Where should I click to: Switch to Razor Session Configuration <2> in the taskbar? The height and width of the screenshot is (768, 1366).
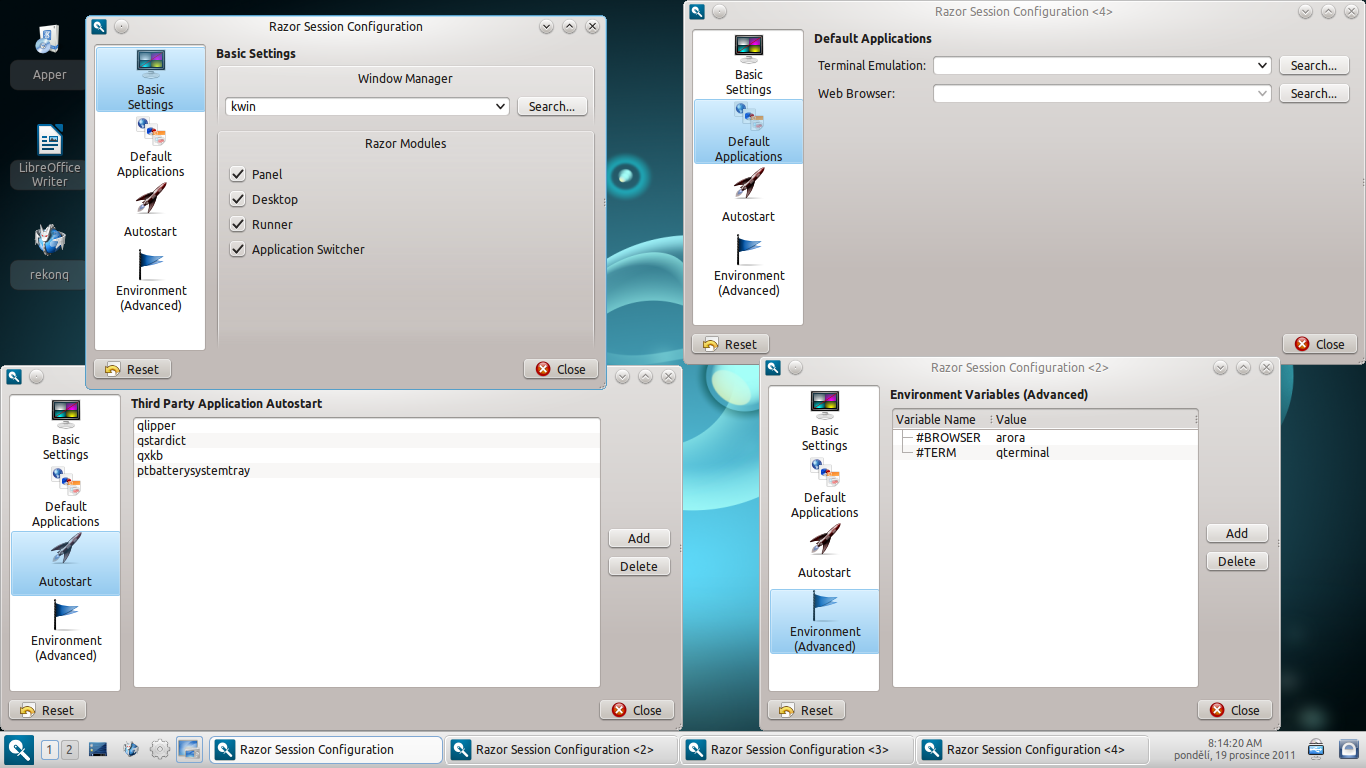pyautogui.click(x=561, y=749)
